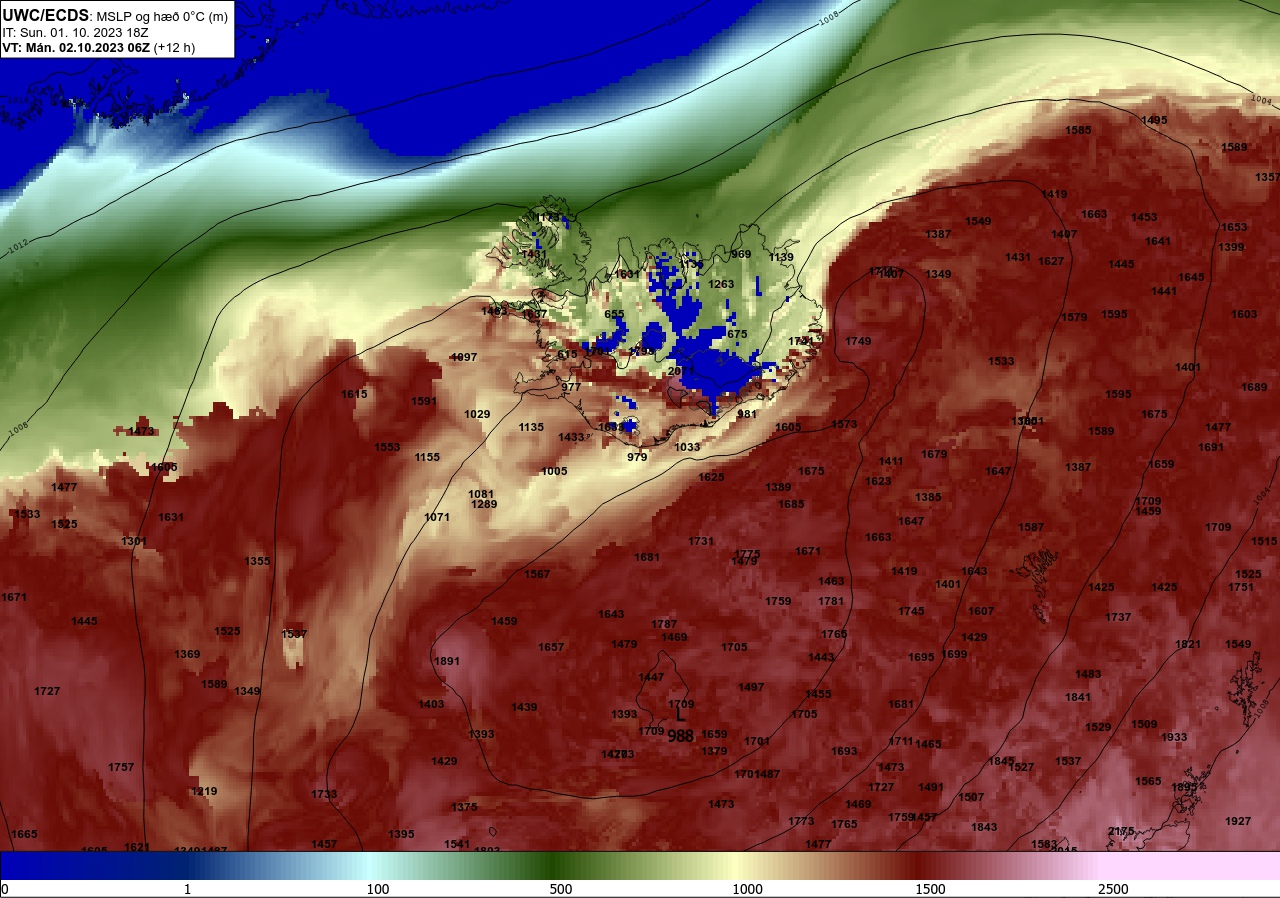Screen dimensions: 1280x898
Task: Click the 1497 height value
Action: 751,687
